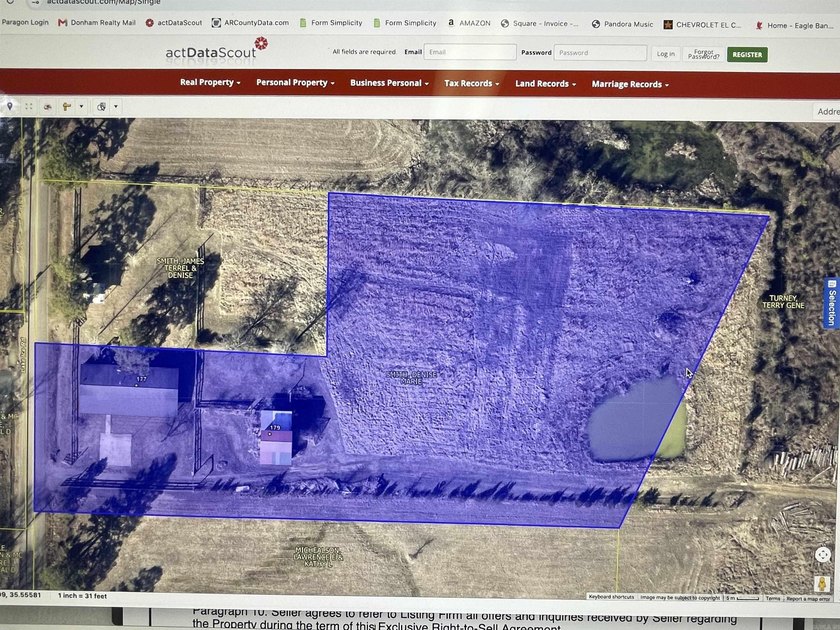Click the Email input field
The height and width of the screenshot is (630, 840).
click(470, 52)
